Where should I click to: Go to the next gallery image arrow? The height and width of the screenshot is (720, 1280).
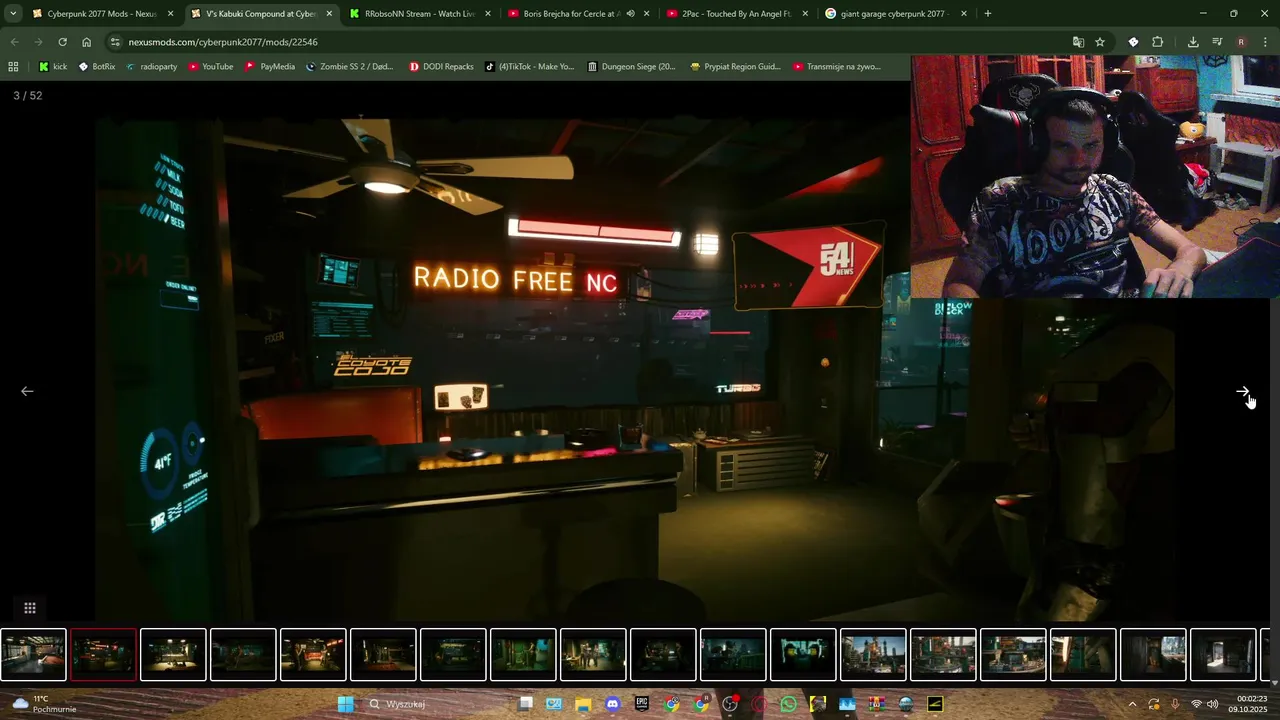[x=1242, y=391]
